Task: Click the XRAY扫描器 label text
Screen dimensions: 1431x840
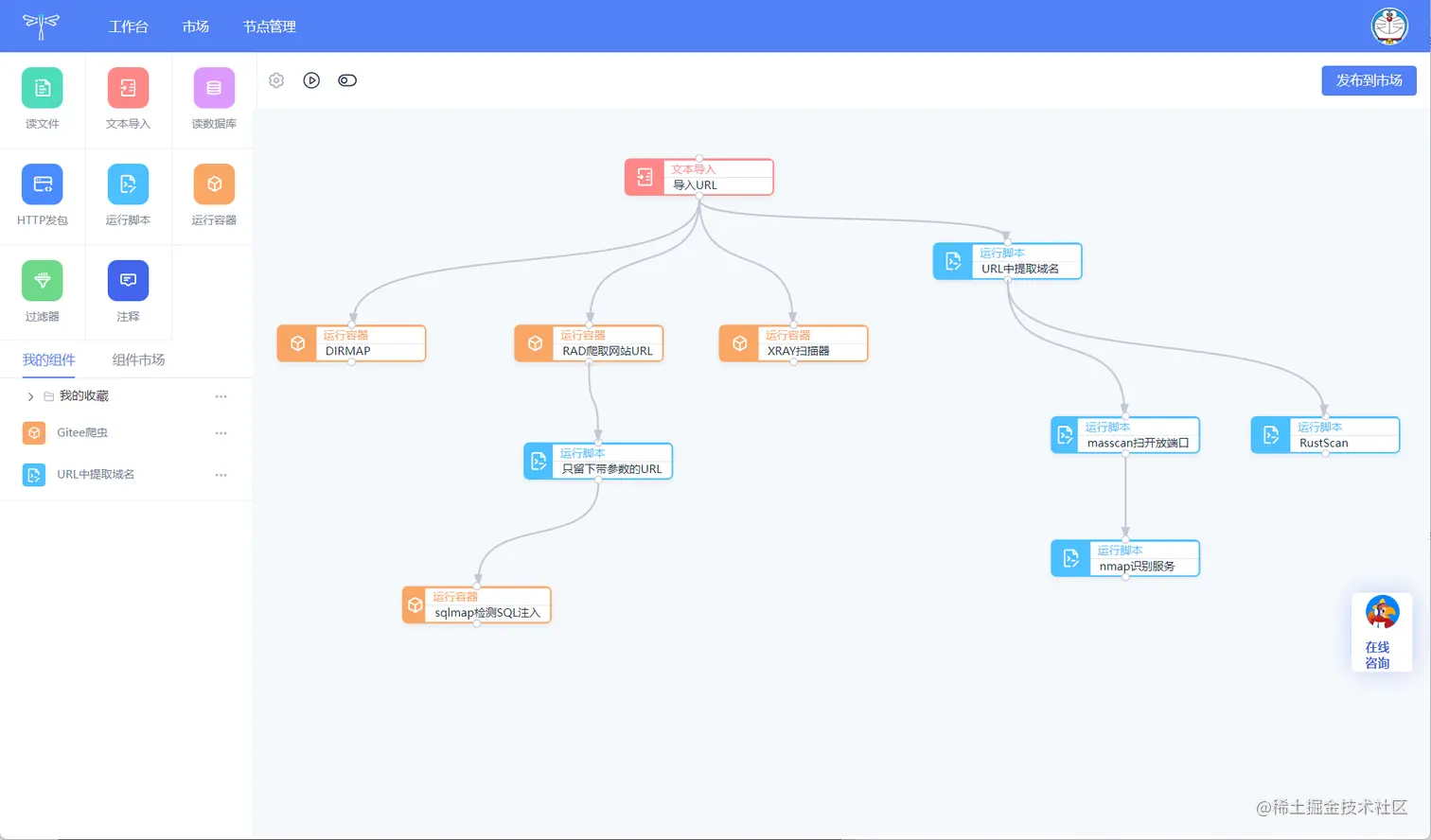Action: pos(799,351)
